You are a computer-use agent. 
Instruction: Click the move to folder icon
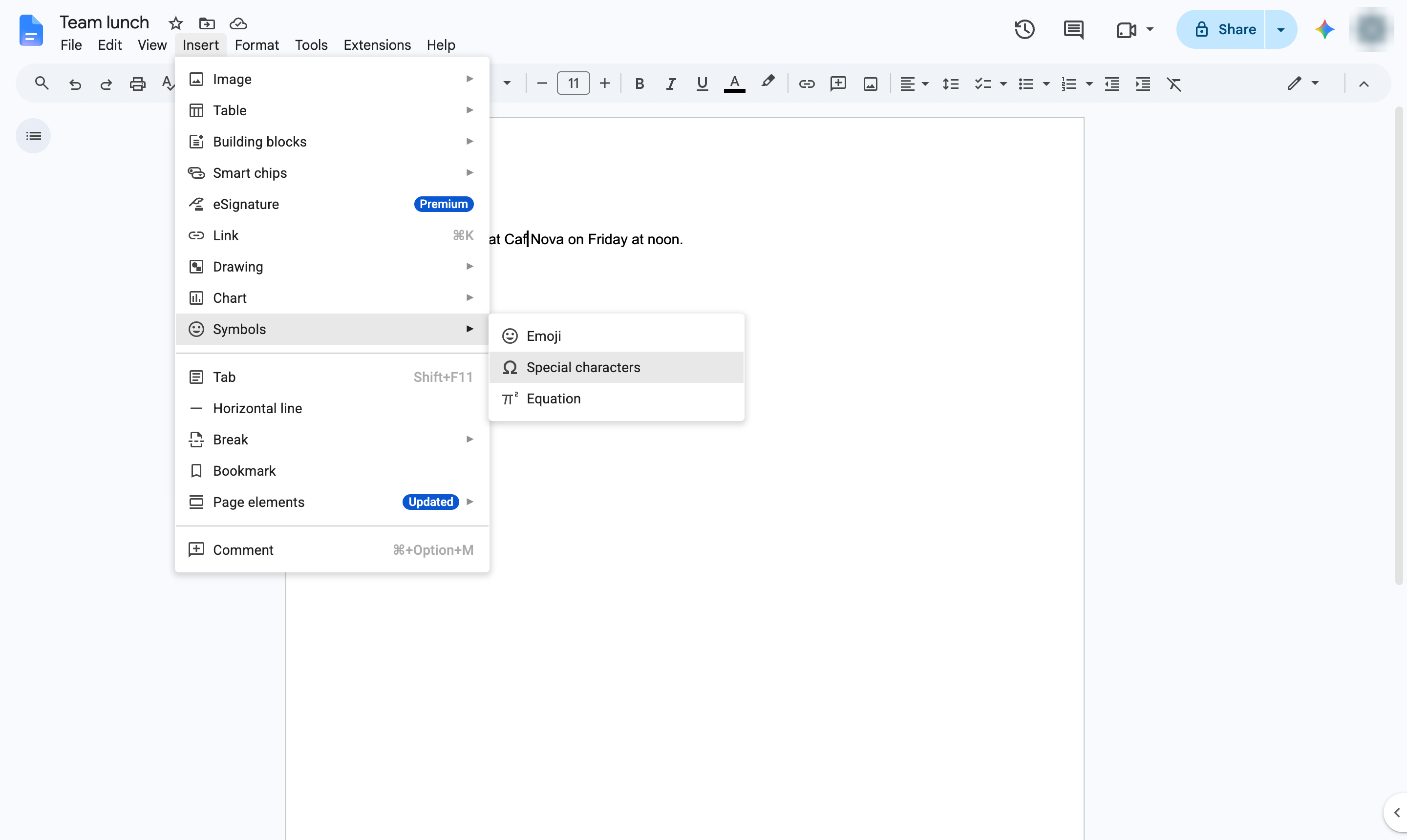pos(207,23)
